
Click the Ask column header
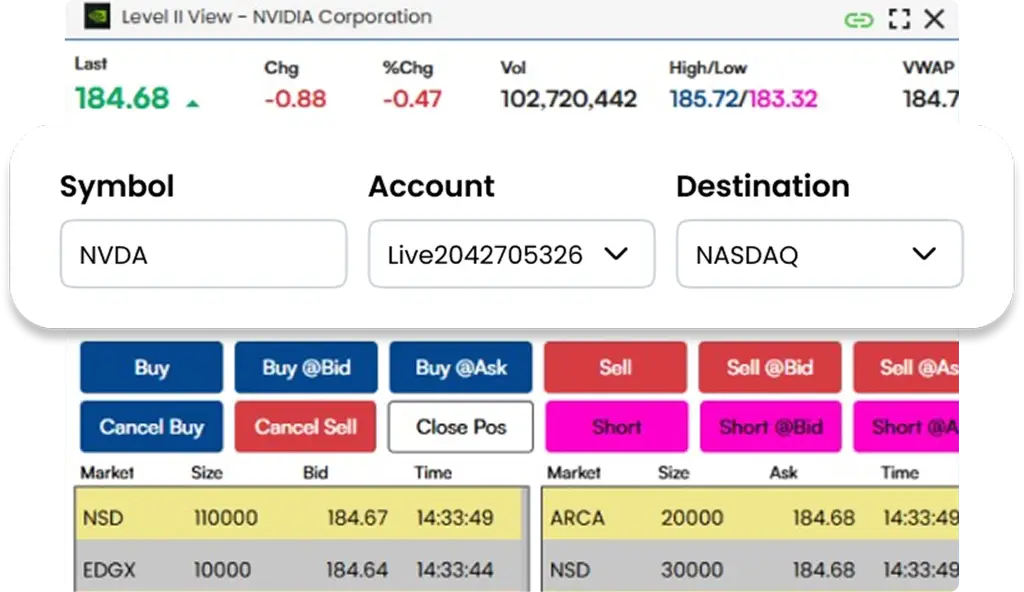point(783,472)
